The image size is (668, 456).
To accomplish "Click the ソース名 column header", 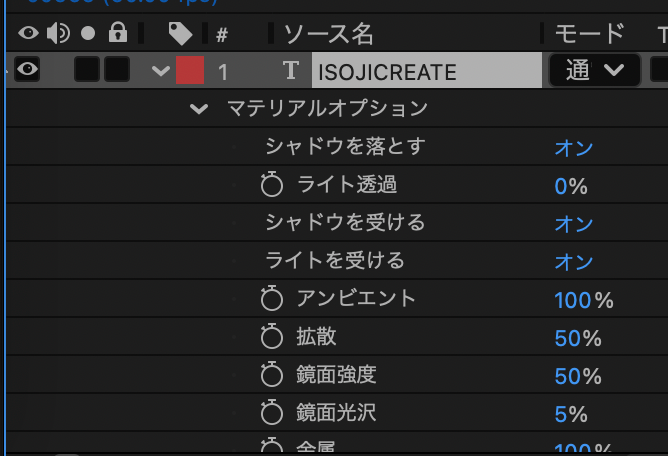I will (x=329, y=35).
